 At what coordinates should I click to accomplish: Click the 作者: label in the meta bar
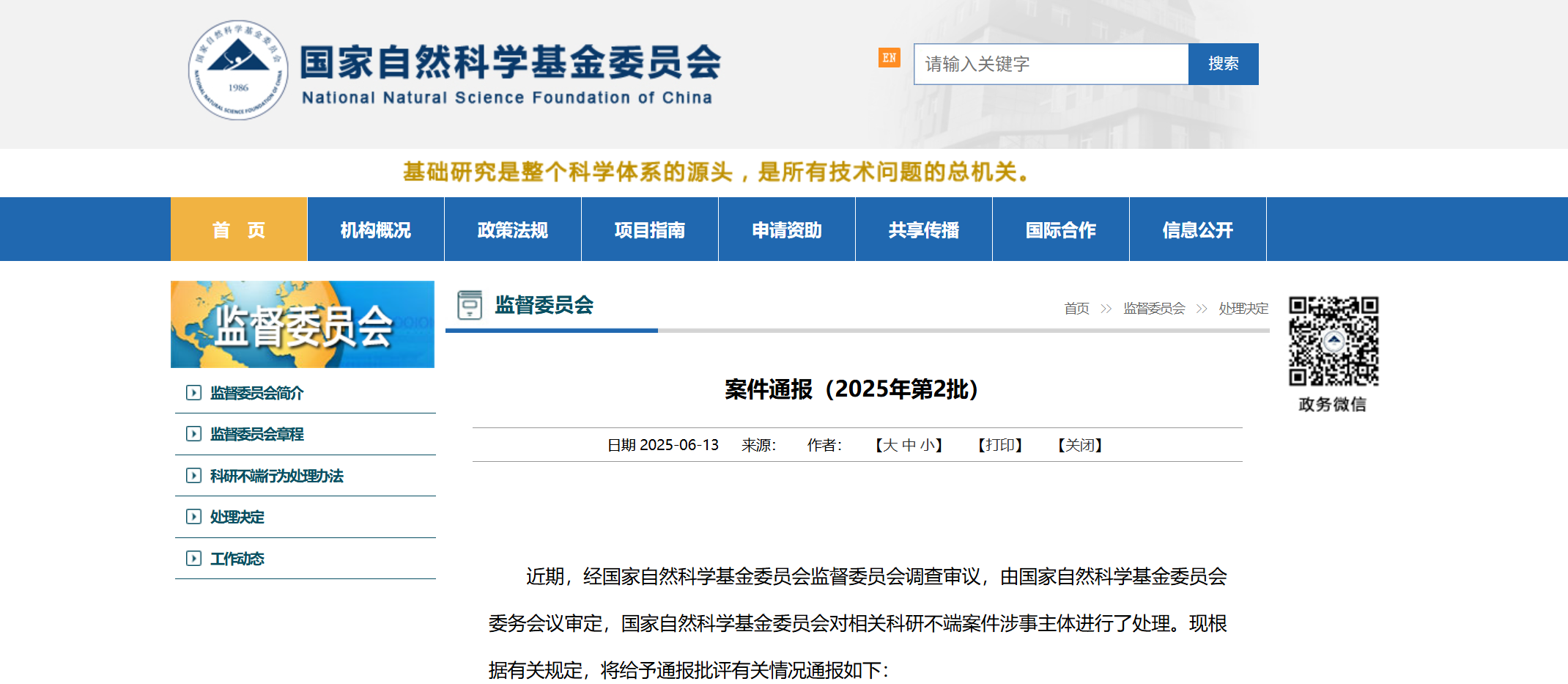tap(824, 445)
